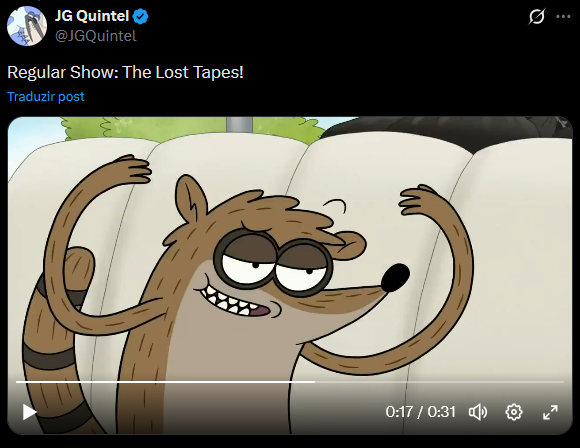Jump to the far end of the timeline

pyautogui.click(x=563, y=381)
